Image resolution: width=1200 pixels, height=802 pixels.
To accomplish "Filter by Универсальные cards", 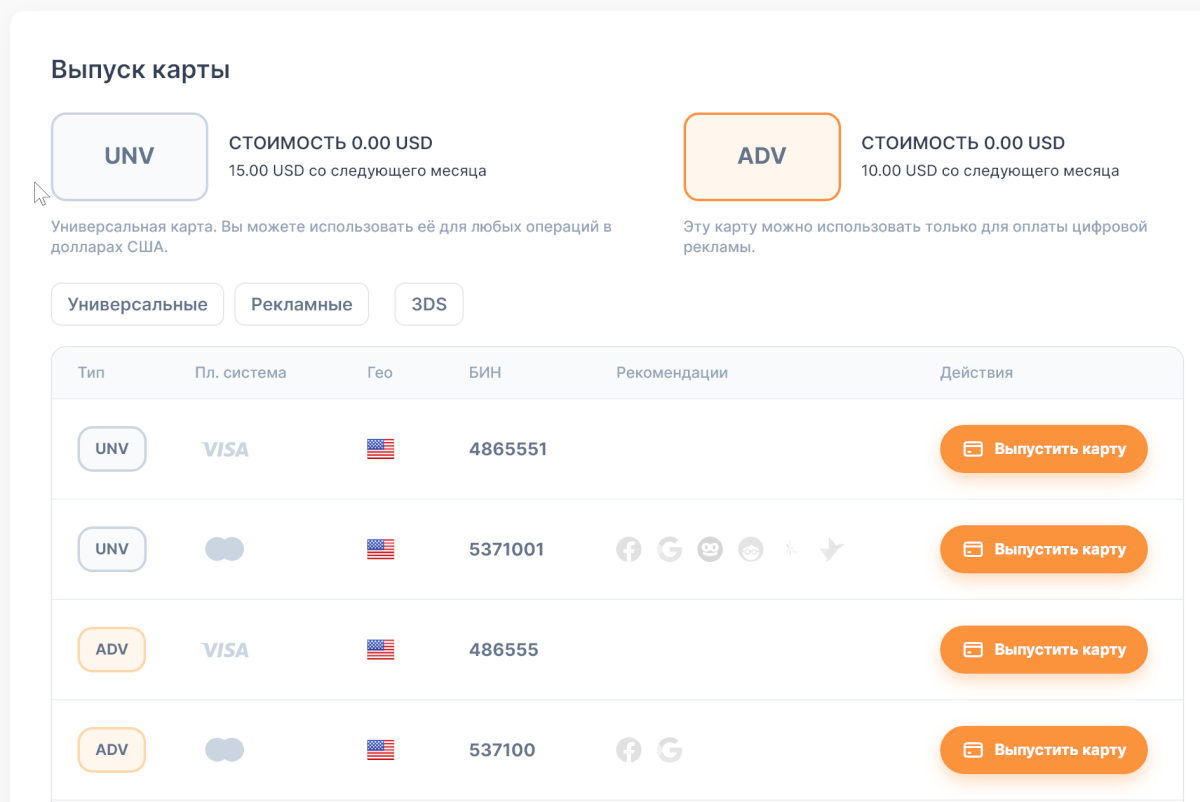I will pyautogui.click(x=137, y=305).
